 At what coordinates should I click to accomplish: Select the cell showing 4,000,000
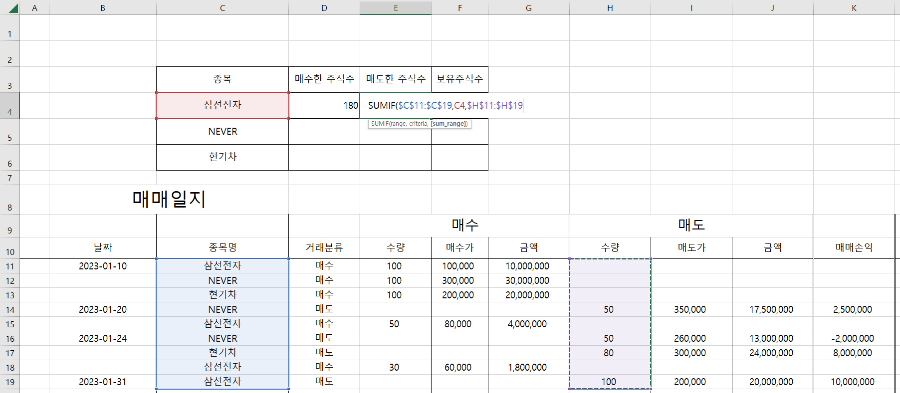[529, 324]
